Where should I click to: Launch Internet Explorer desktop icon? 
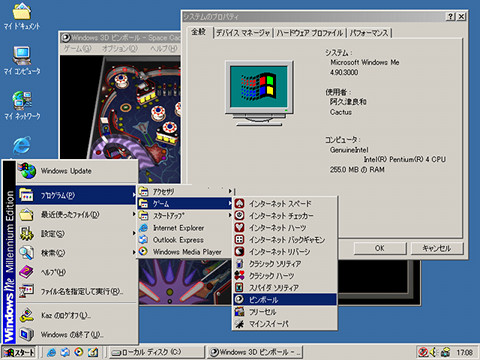click(x=22, y=145)
